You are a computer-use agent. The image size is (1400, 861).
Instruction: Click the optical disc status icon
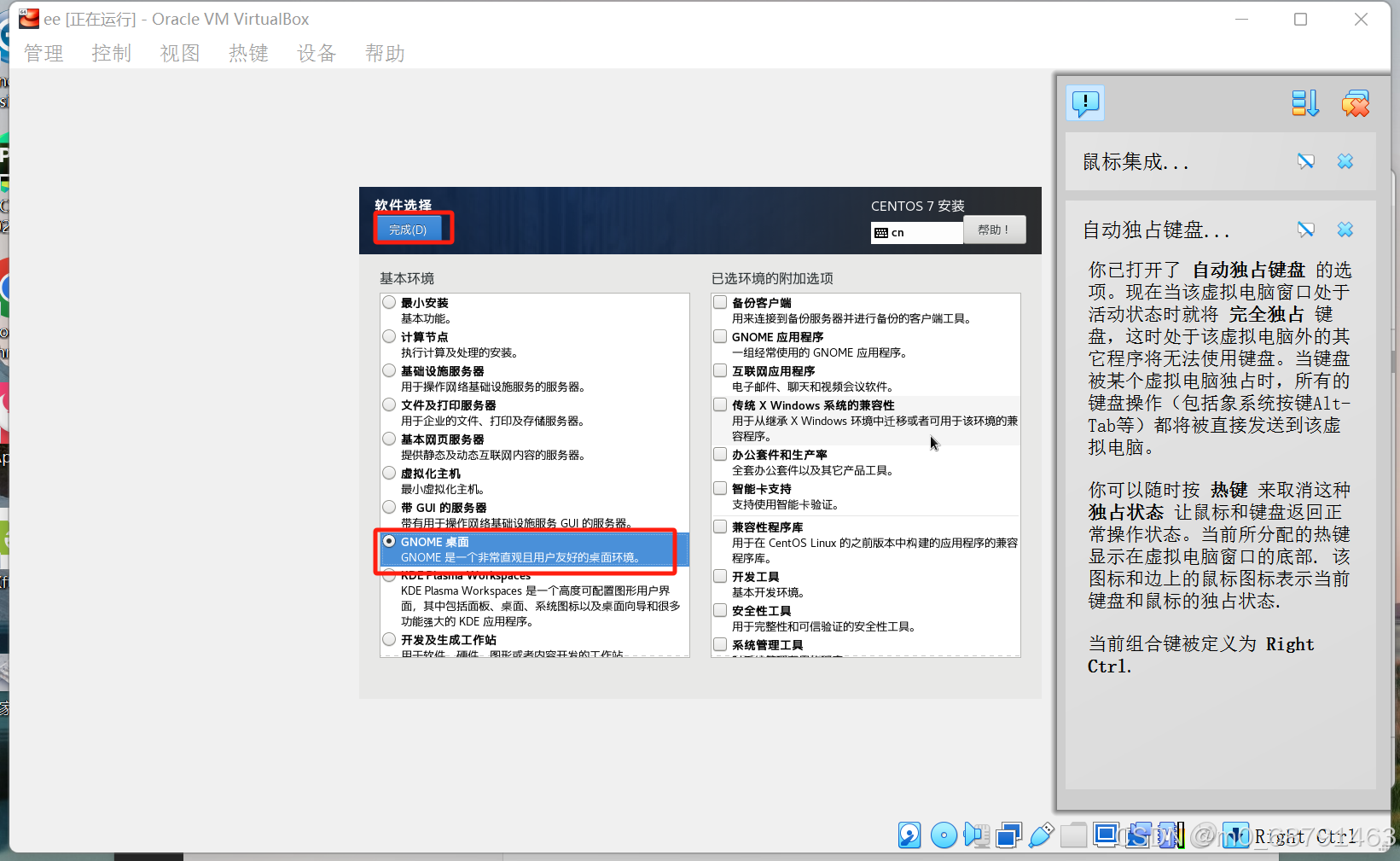click(944, 835)
